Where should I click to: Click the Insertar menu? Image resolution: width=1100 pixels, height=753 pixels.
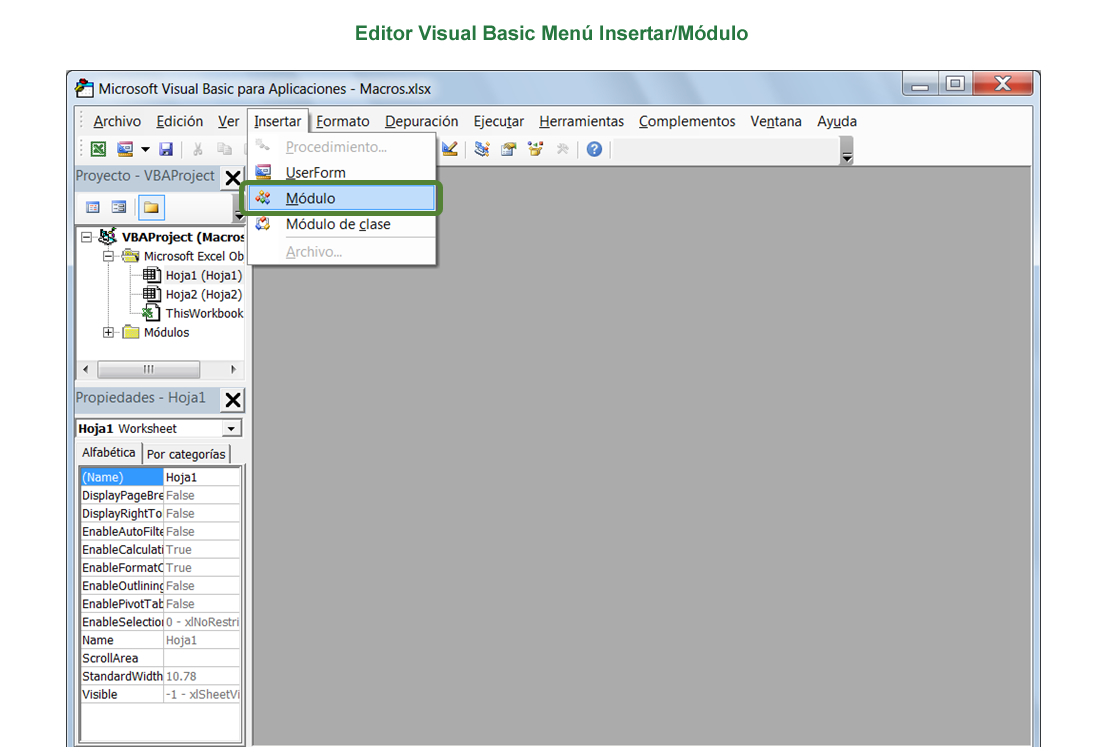277,121
